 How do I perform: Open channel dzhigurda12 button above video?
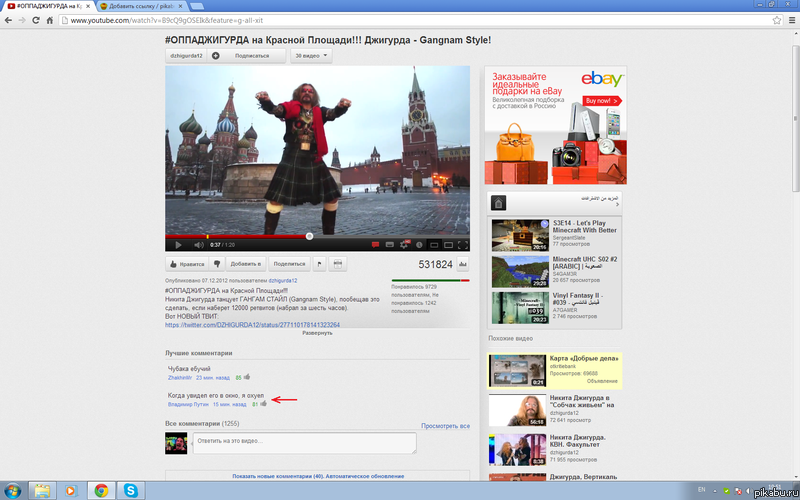186,56
